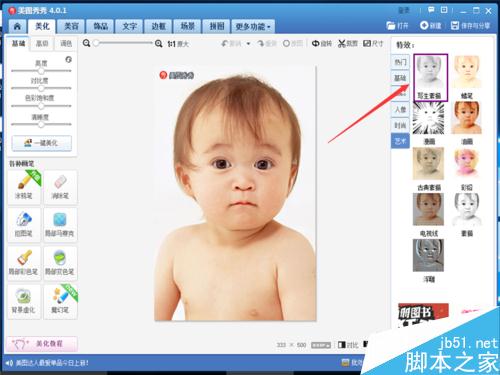Click the 清晰度 sharpness slider
This screenshot has width=500, height=375.
click(41, 124)
